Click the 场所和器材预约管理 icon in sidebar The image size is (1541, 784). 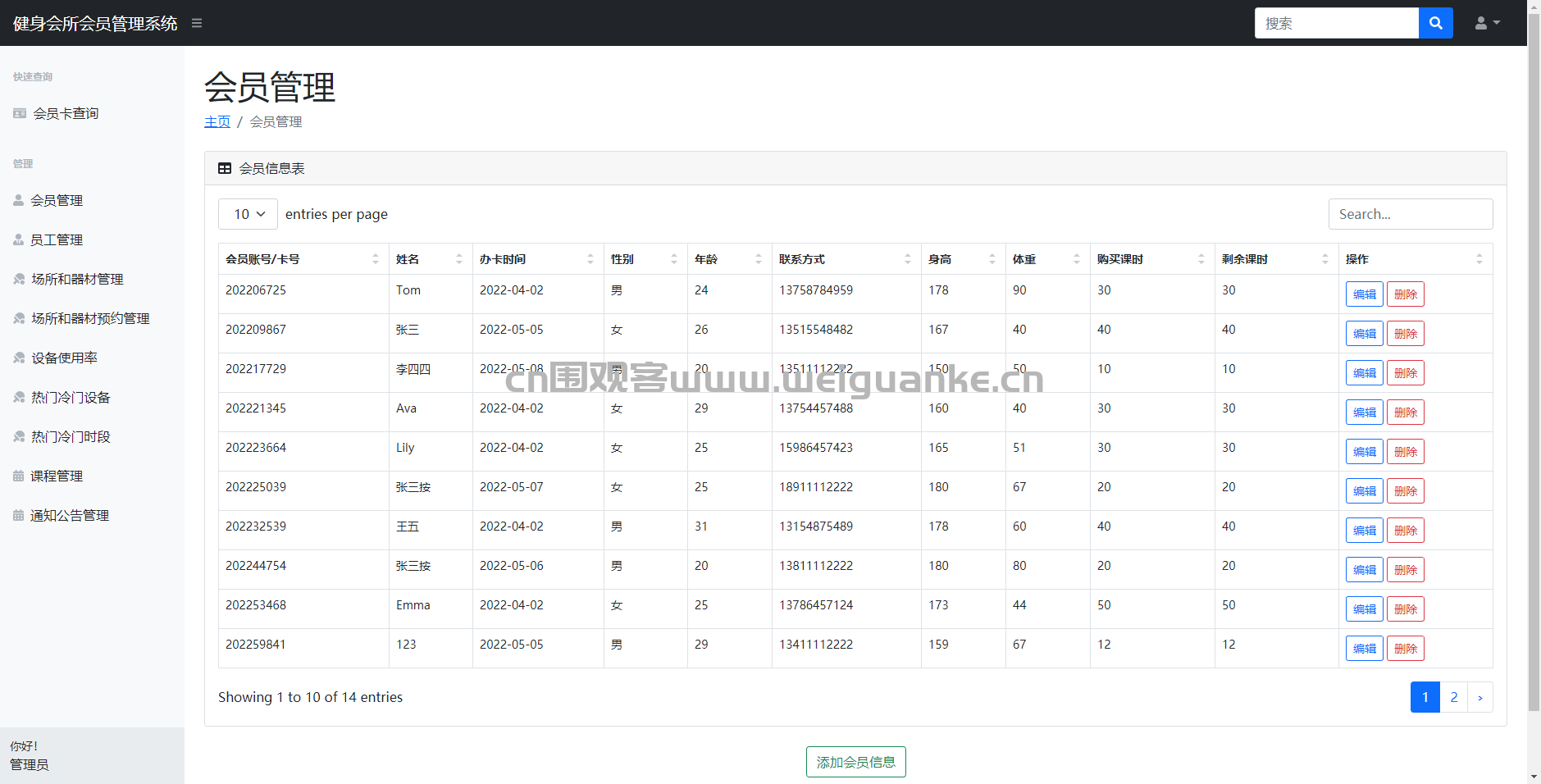(x=19, y=318)
